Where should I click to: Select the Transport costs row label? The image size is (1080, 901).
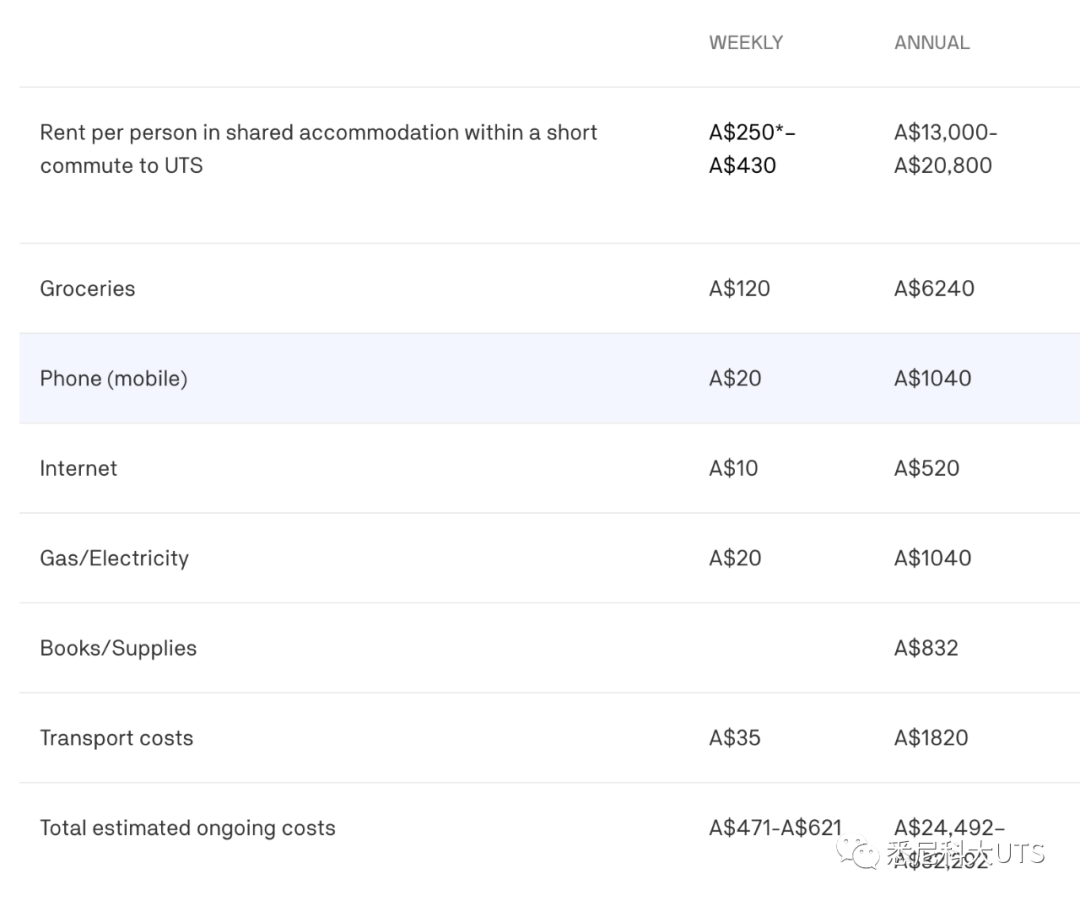coord(116,738)
